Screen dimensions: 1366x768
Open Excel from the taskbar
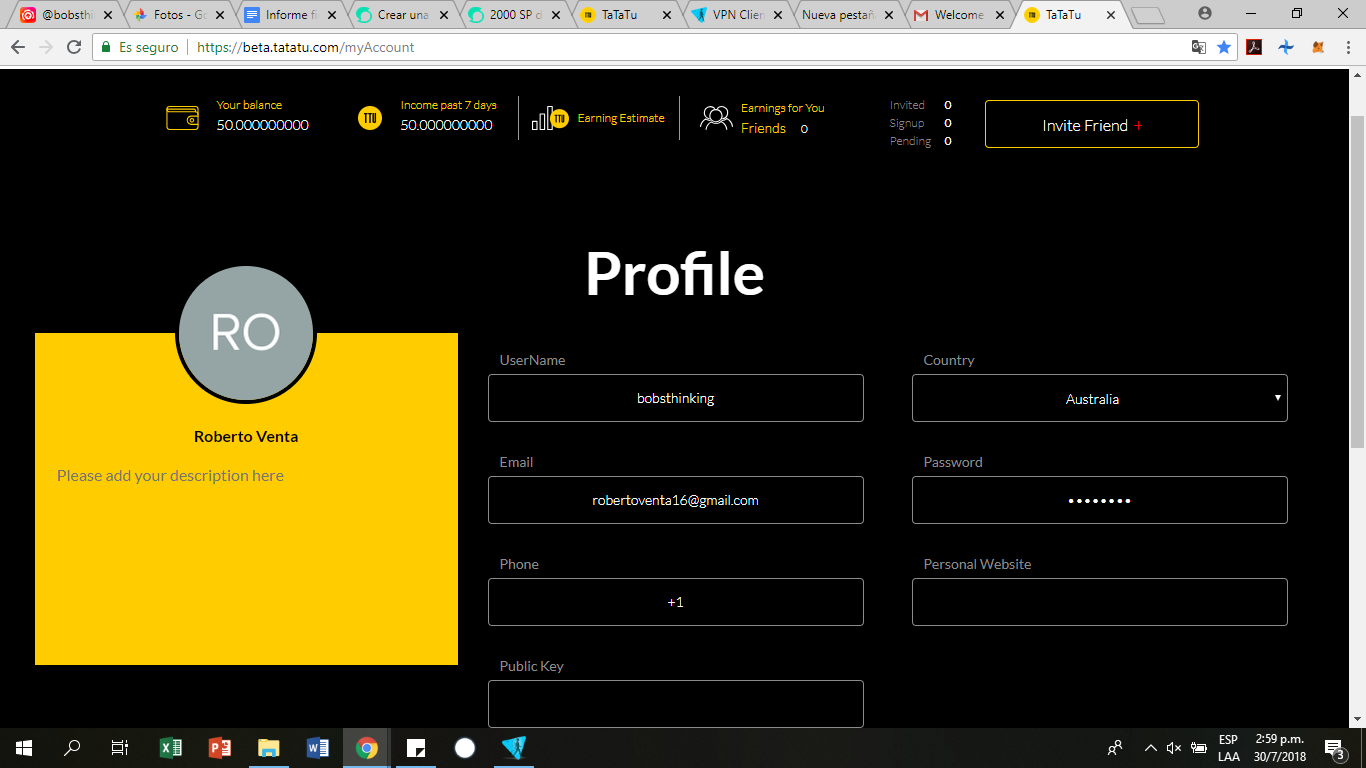click(x=170, y=747)
